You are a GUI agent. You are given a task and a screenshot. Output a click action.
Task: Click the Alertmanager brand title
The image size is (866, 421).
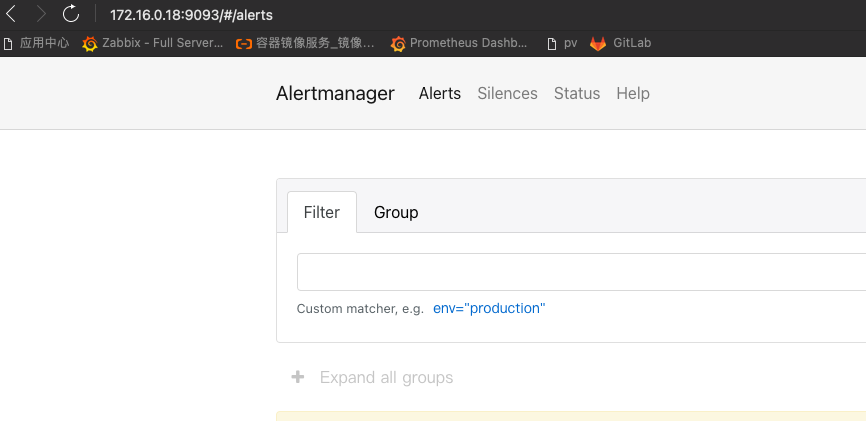pyautogui.click(x=335, y=93)
